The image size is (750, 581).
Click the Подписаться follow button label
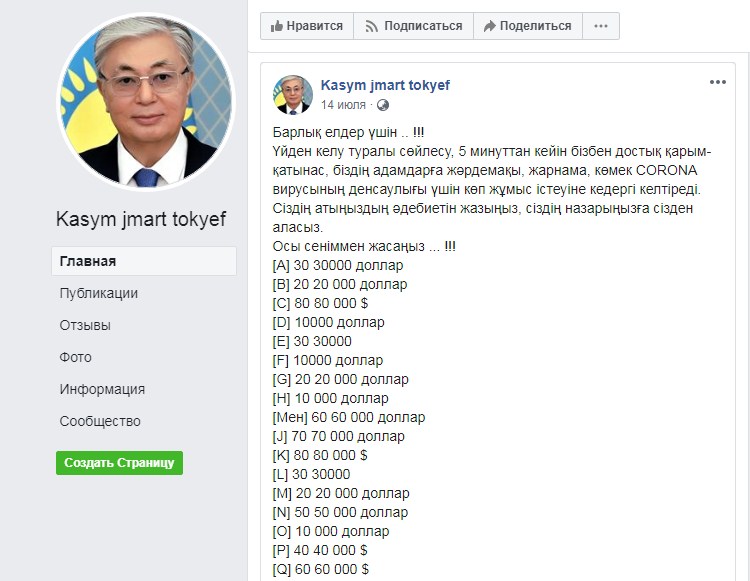[423, 26]
